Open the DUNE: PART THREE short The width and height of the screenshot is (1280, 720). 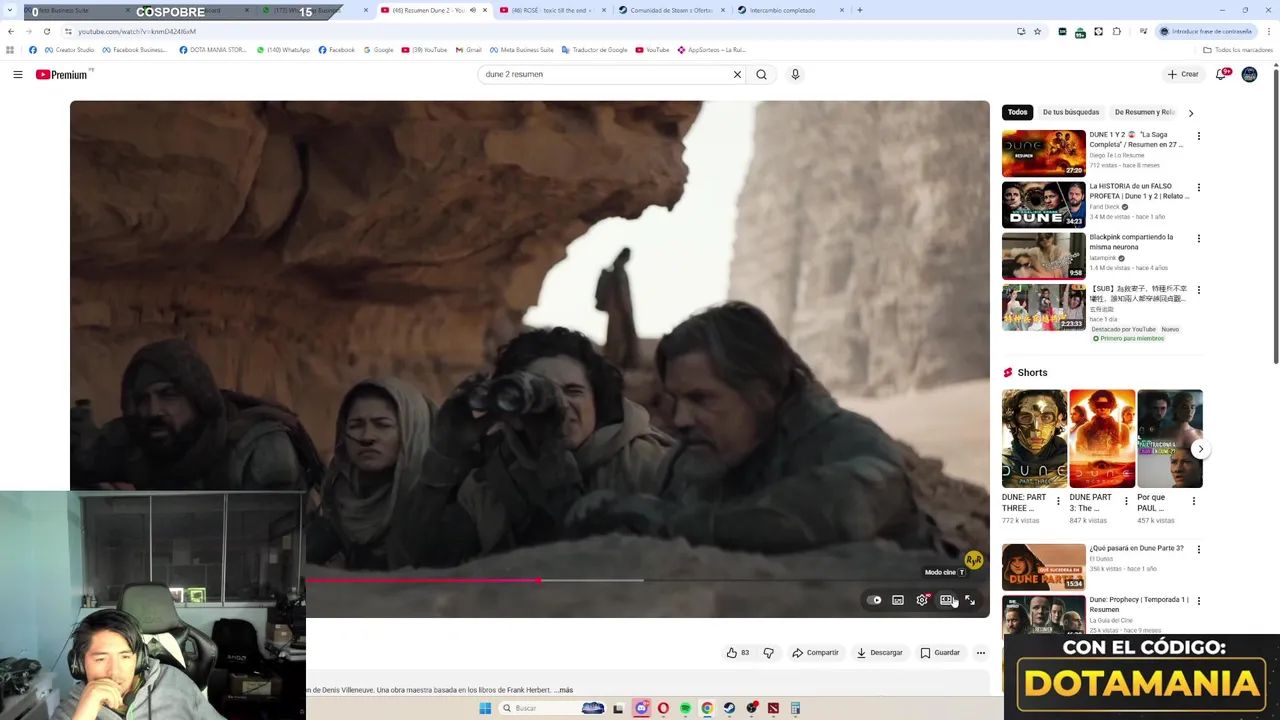pos(1035,438)
